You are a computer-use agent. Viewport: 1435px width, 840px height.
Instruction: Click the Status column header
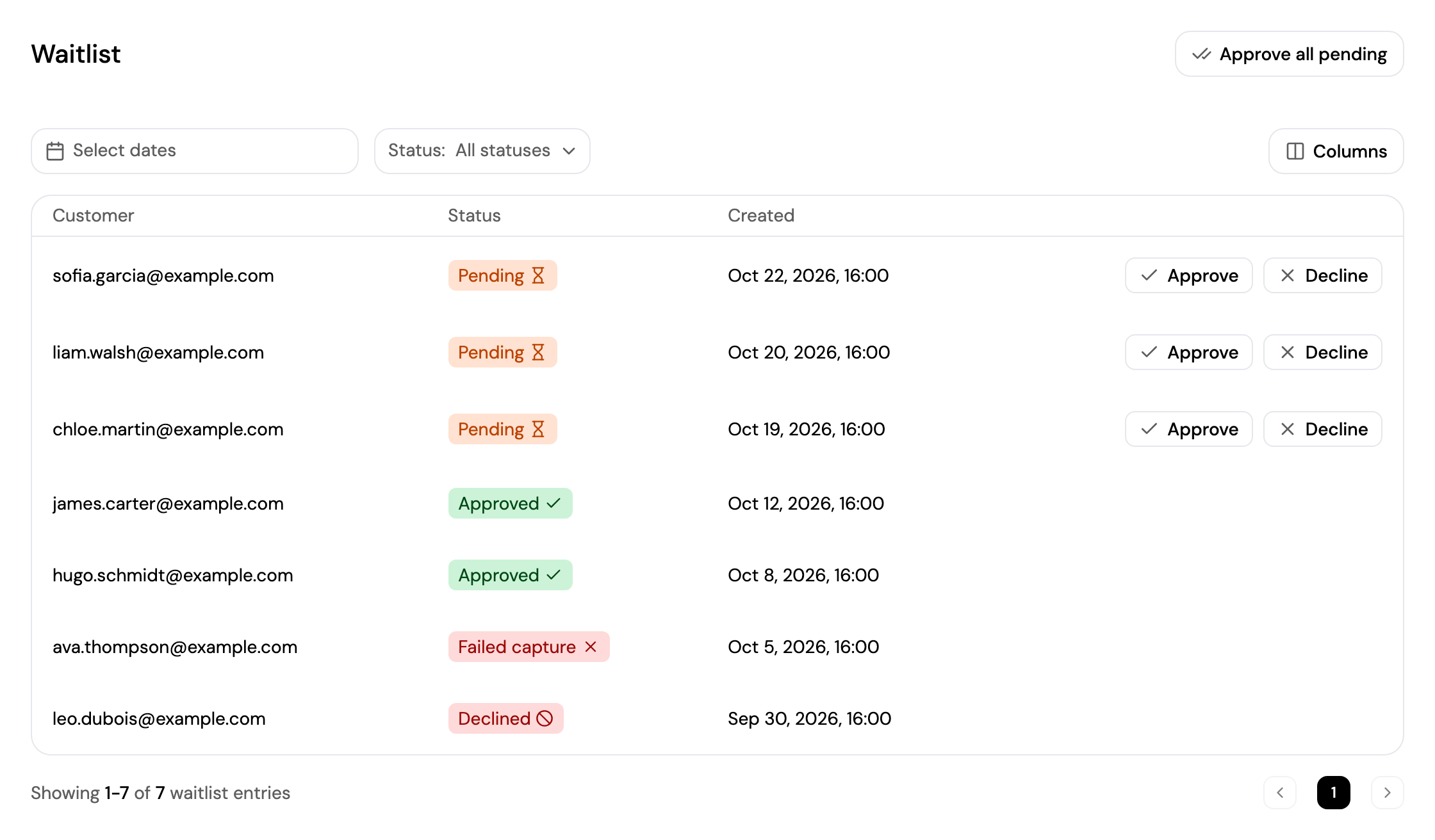(x=474, y=216)
